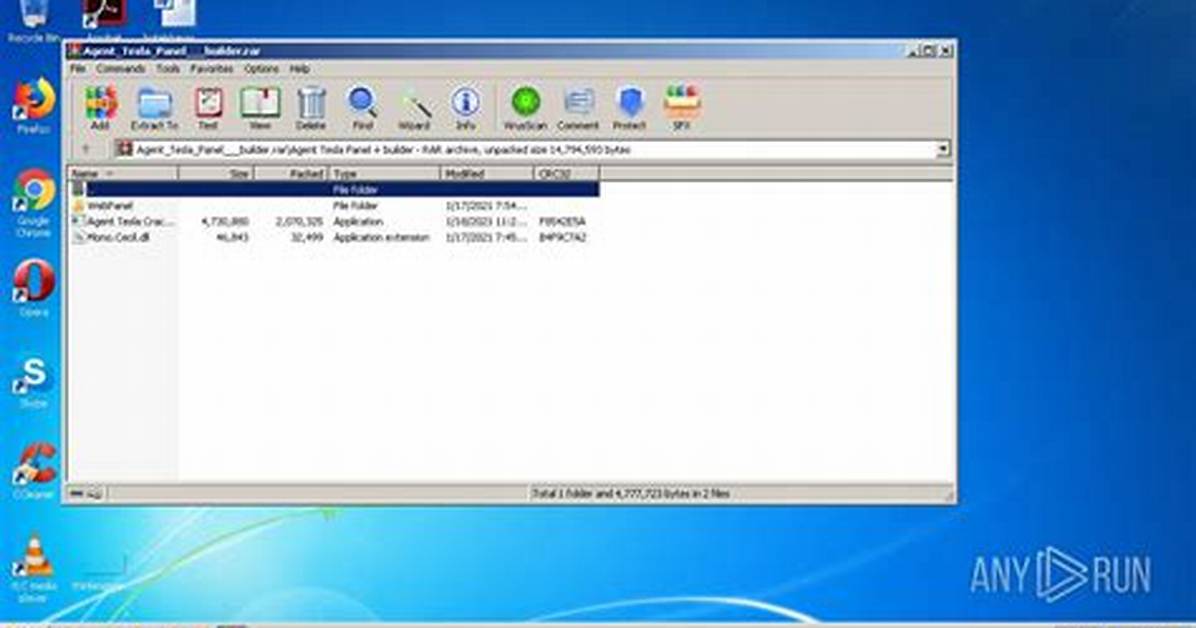This screenshot has height=628, width=1196.
Task: Open the Tools menu
Action: [168, 69]
